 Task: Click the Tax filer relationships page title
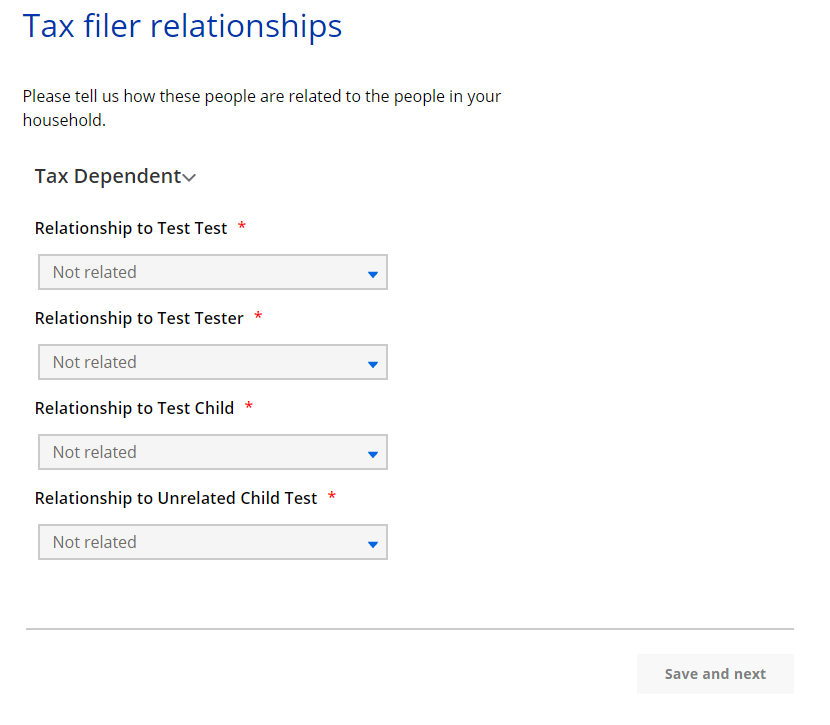(182, 26)
